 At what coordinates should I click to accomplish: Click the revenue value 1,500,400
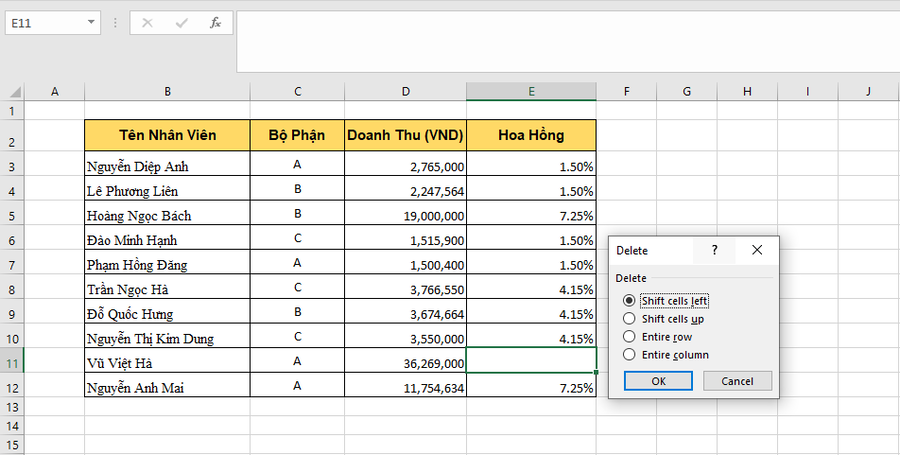(406, 262)
